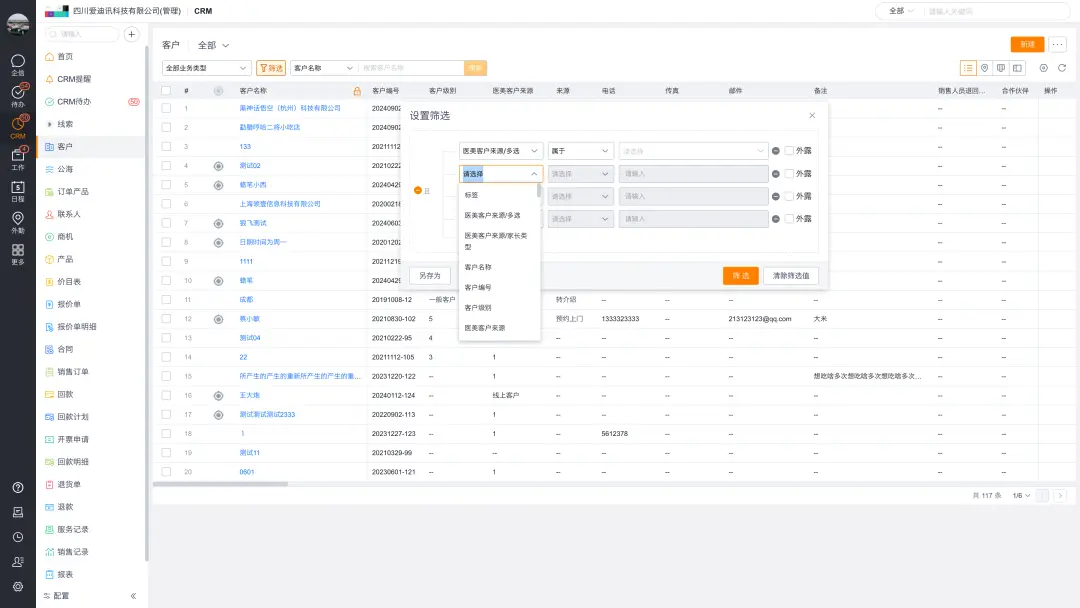Open 公海 in the CRM sidebar

point(65,169)
